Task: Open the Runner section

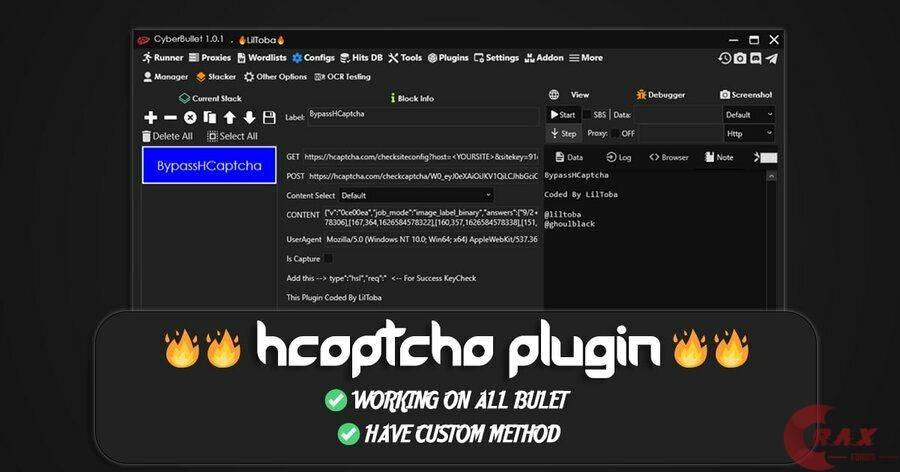Action: (x=163, y=57)
